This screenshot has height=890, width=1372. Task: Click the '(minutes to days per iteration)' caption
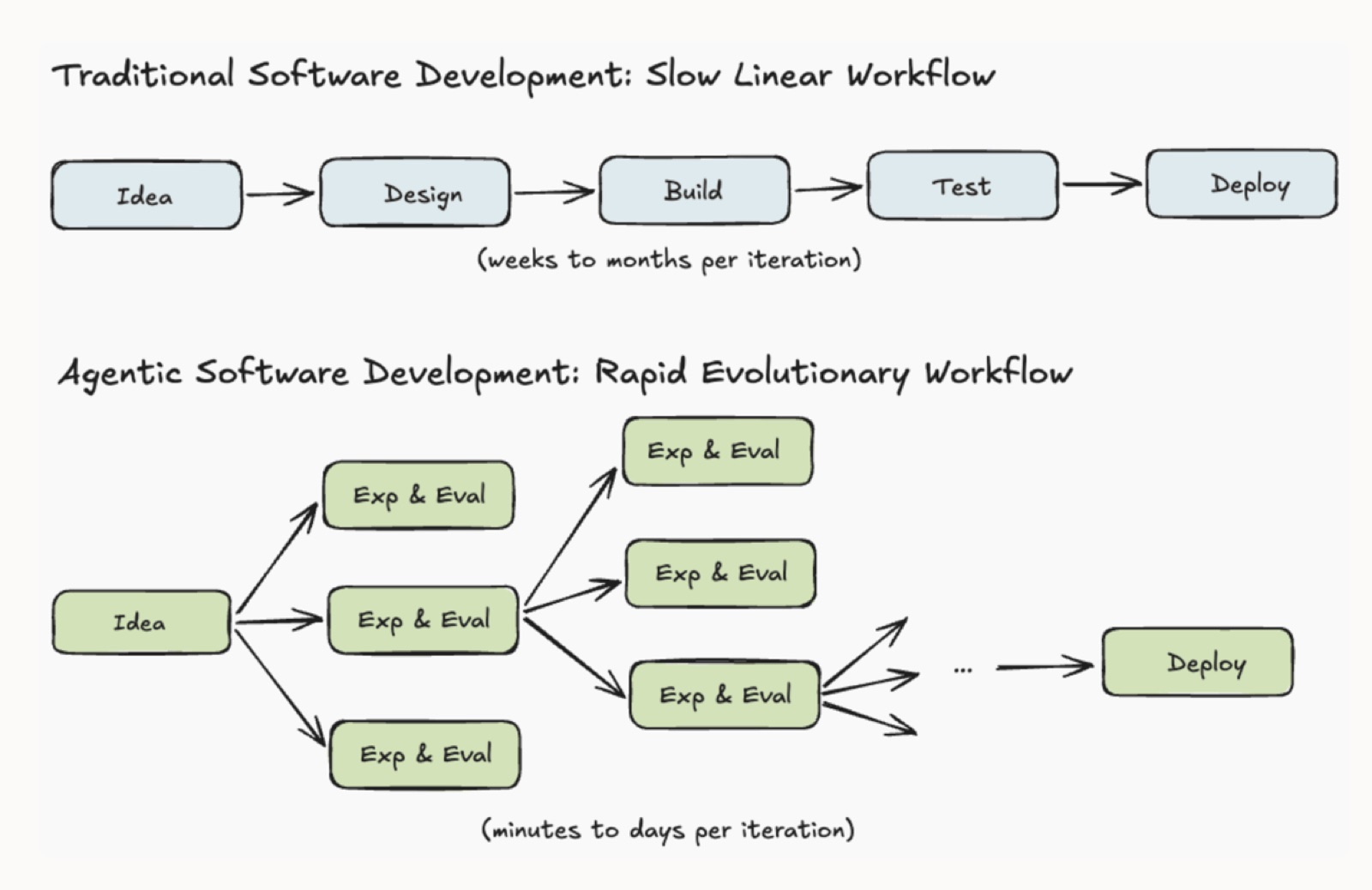(668, 829)
